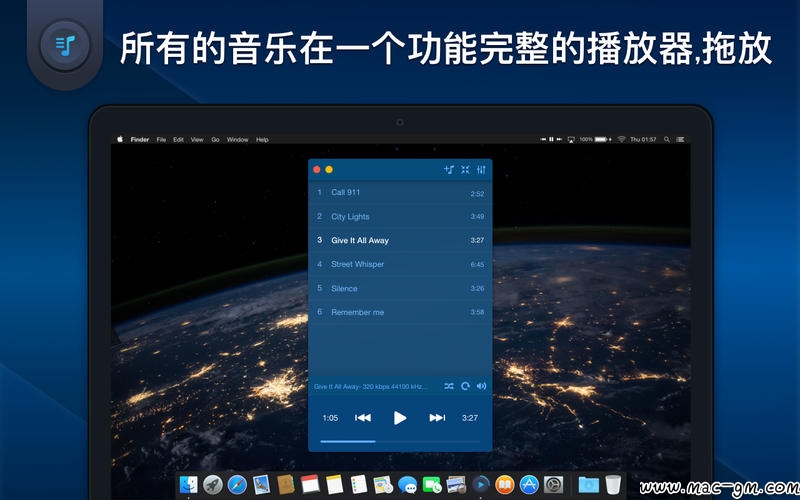Open the Help menu
Screen dimensions: 800x500
(x=262, y=139)
